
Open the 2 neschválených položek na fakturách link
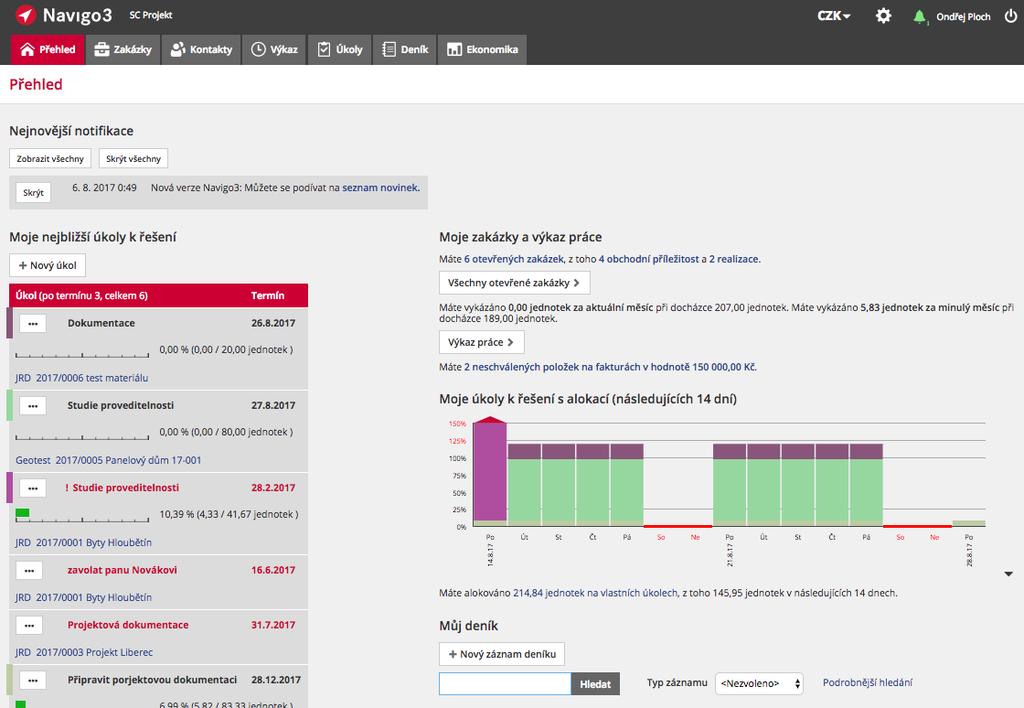tap(610, 367)
